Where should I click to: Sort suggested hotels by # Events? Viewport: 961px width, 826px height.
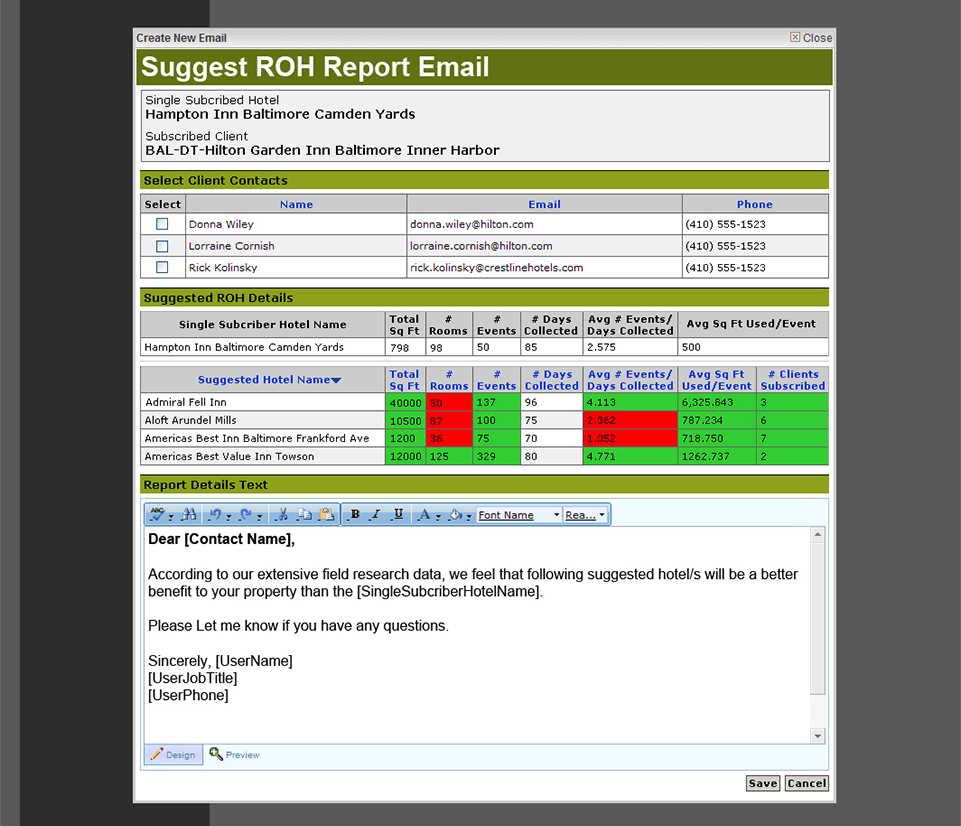click(496, 380)
